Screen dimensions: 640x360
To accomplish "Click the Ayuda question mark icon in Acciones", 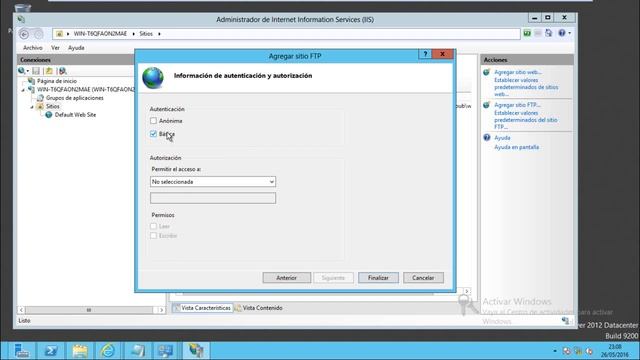I will 487,138.
